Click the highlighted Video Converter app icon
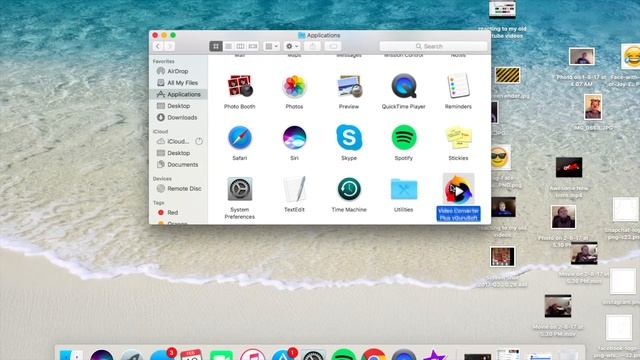 [458, 189]
